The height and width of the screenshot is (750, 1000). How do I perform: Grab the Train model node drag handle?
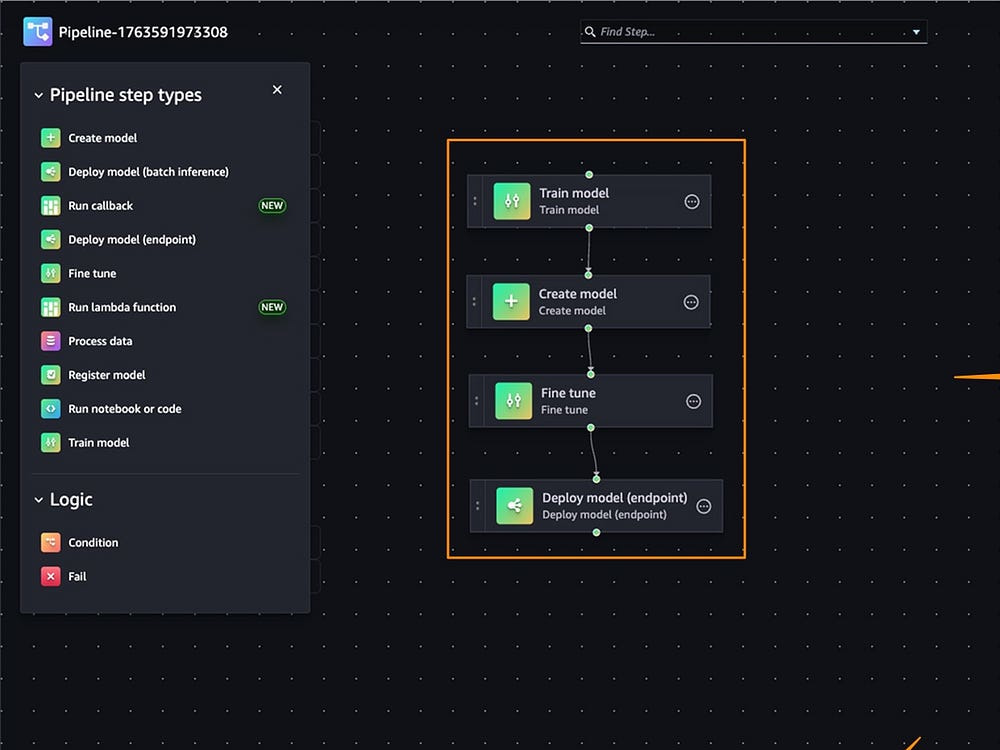pyautogui.click(x=474, y=201)
